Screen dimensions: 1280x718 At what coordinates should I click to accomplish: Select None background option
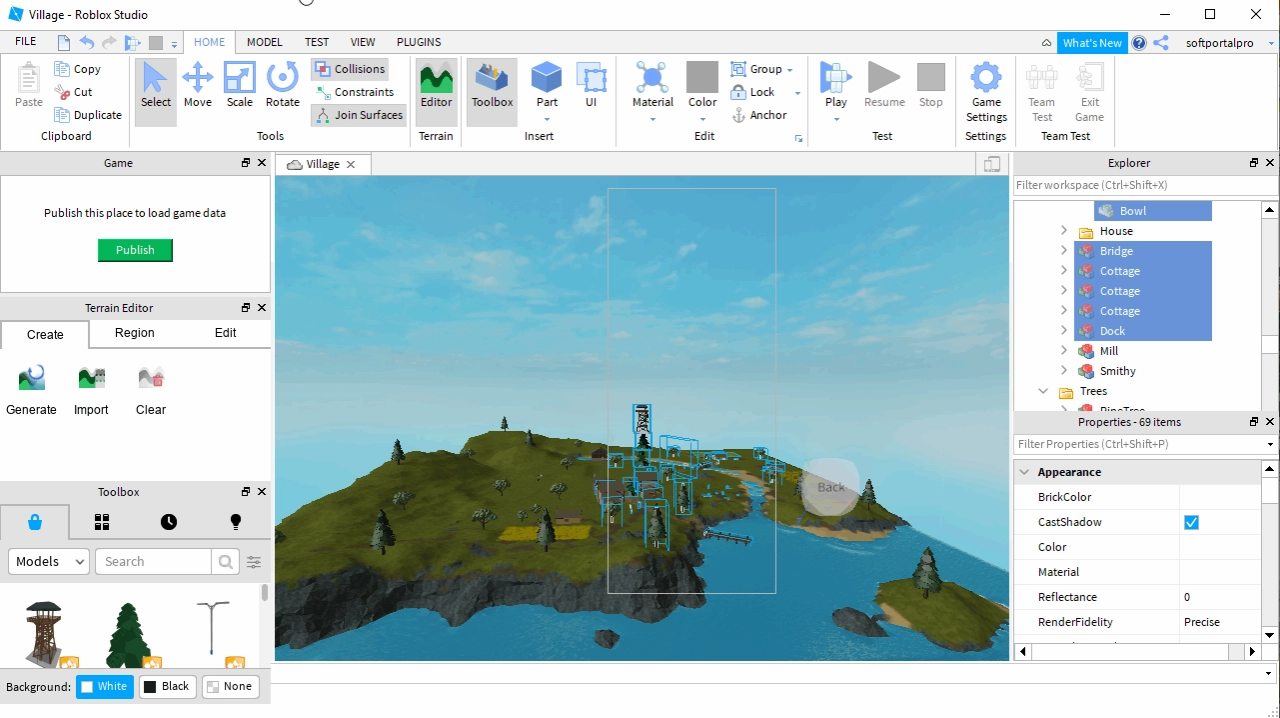[x=230, y=686]
